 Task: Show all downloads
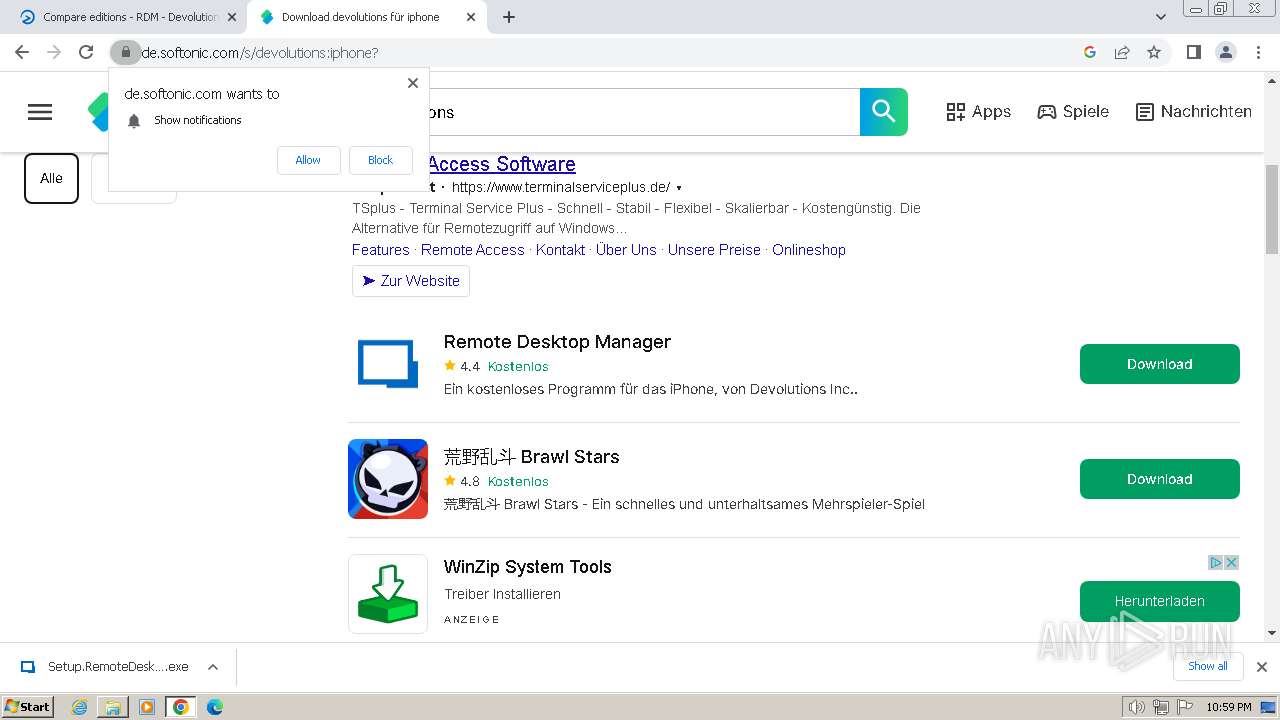[x=1208, y=666]
